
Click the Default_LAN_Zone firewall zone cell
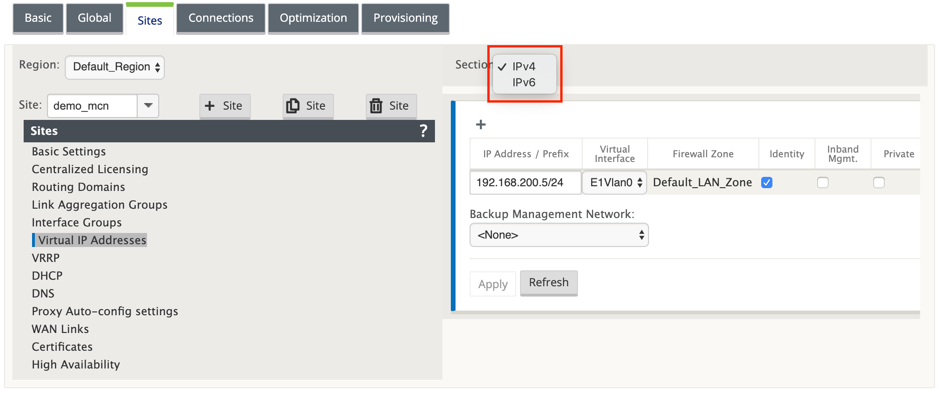point(702,183)
